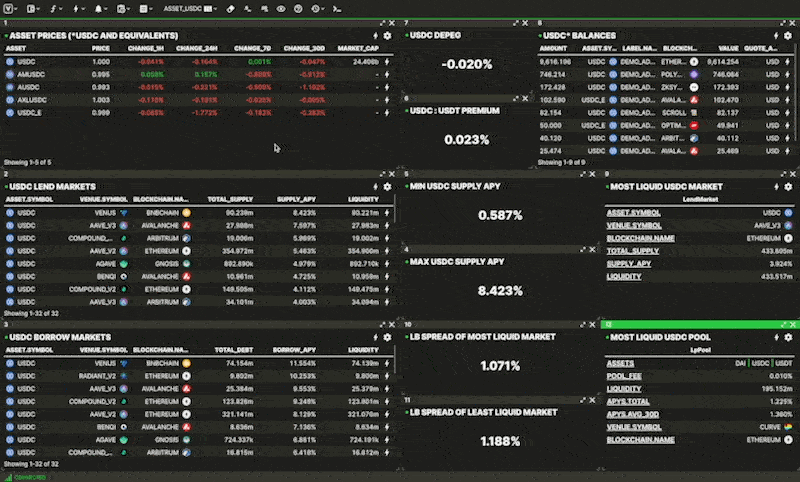Open settings gear of Most Liquid USDC Market

point(788,187)
